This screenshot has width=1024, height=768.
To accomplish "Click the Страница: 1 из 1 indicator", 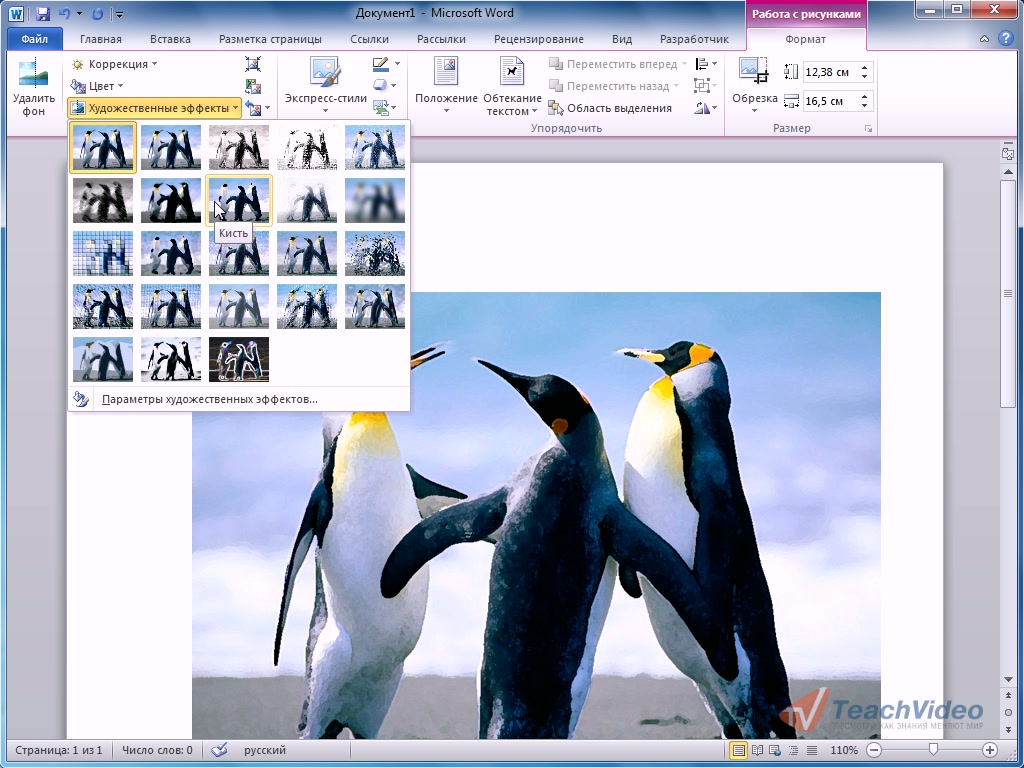I will pos(59,750).
